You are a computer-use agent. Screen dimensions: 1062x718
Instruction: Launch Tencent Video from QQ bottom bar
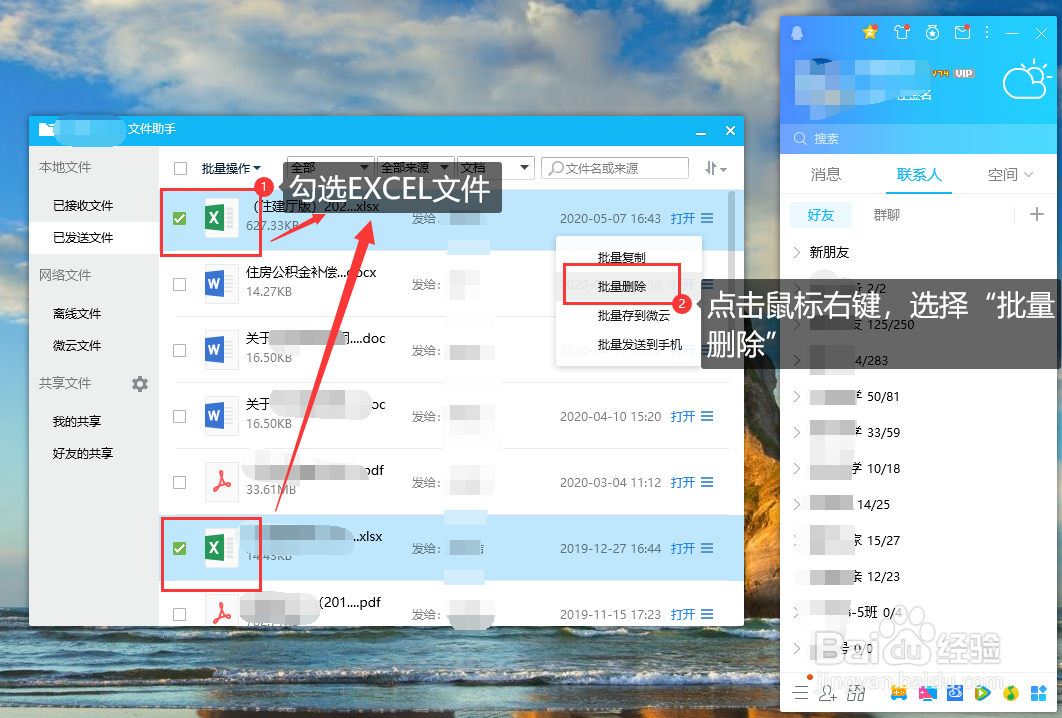(x=983, y=693)
